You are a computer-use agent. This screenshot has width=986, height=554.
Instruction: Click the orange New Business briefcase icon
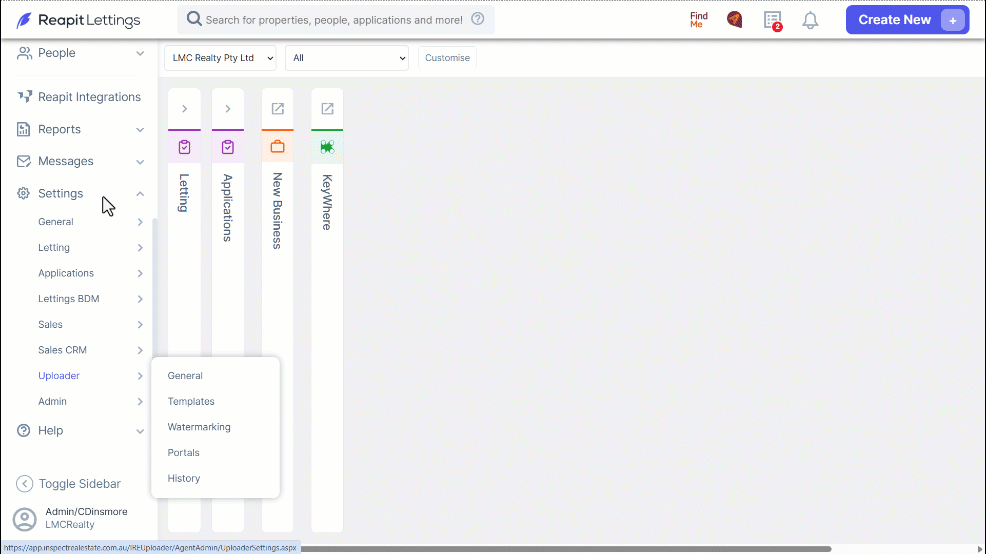pos(277,147)
